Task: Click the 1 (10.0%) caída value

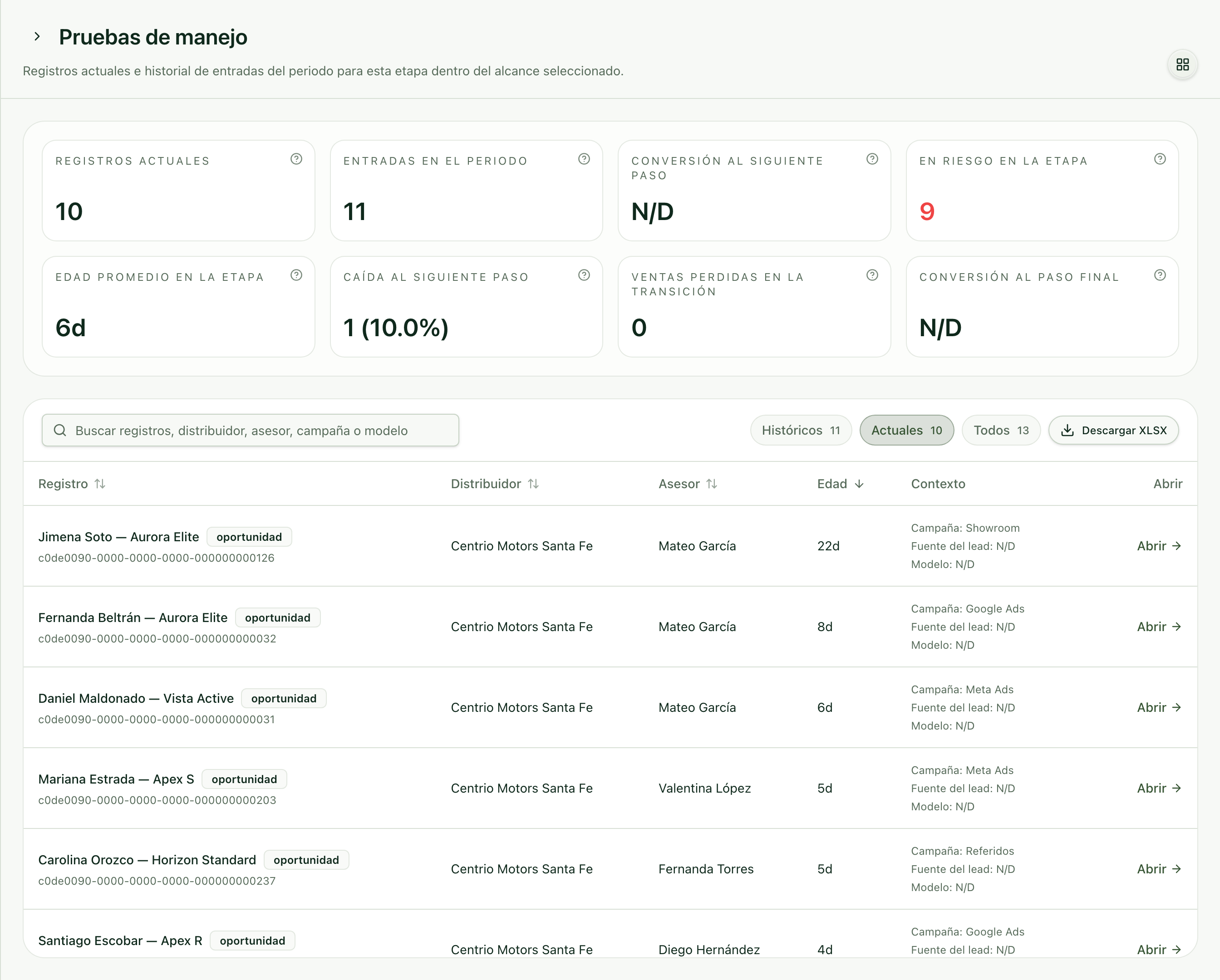Action: (396, 328)
